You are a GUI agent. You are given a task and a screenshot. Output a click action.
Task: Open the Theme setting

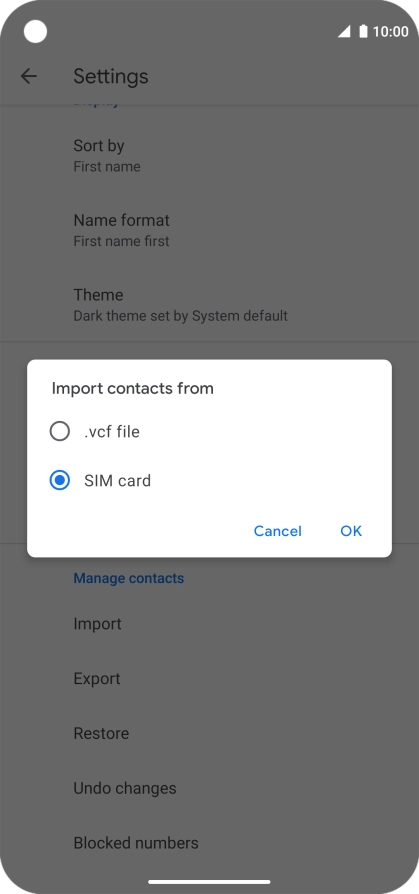pyautogui.click(x=209, y=304)
